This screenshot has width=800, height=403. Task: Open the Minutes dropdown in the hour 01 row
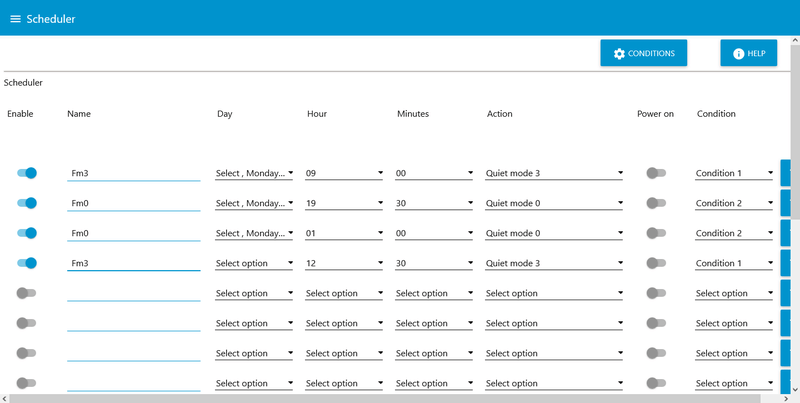[434, 234]
